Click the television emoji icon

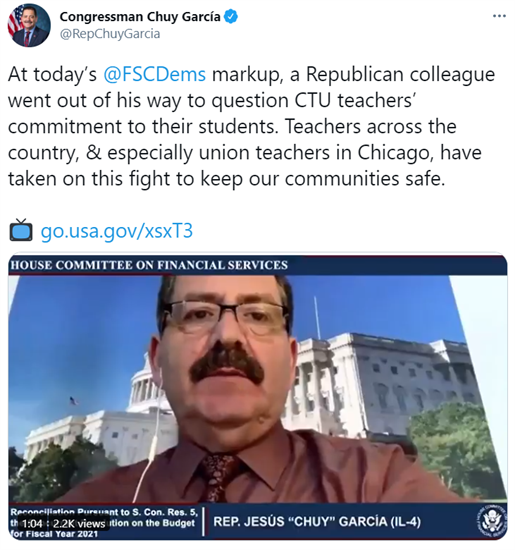coord(21,230)
